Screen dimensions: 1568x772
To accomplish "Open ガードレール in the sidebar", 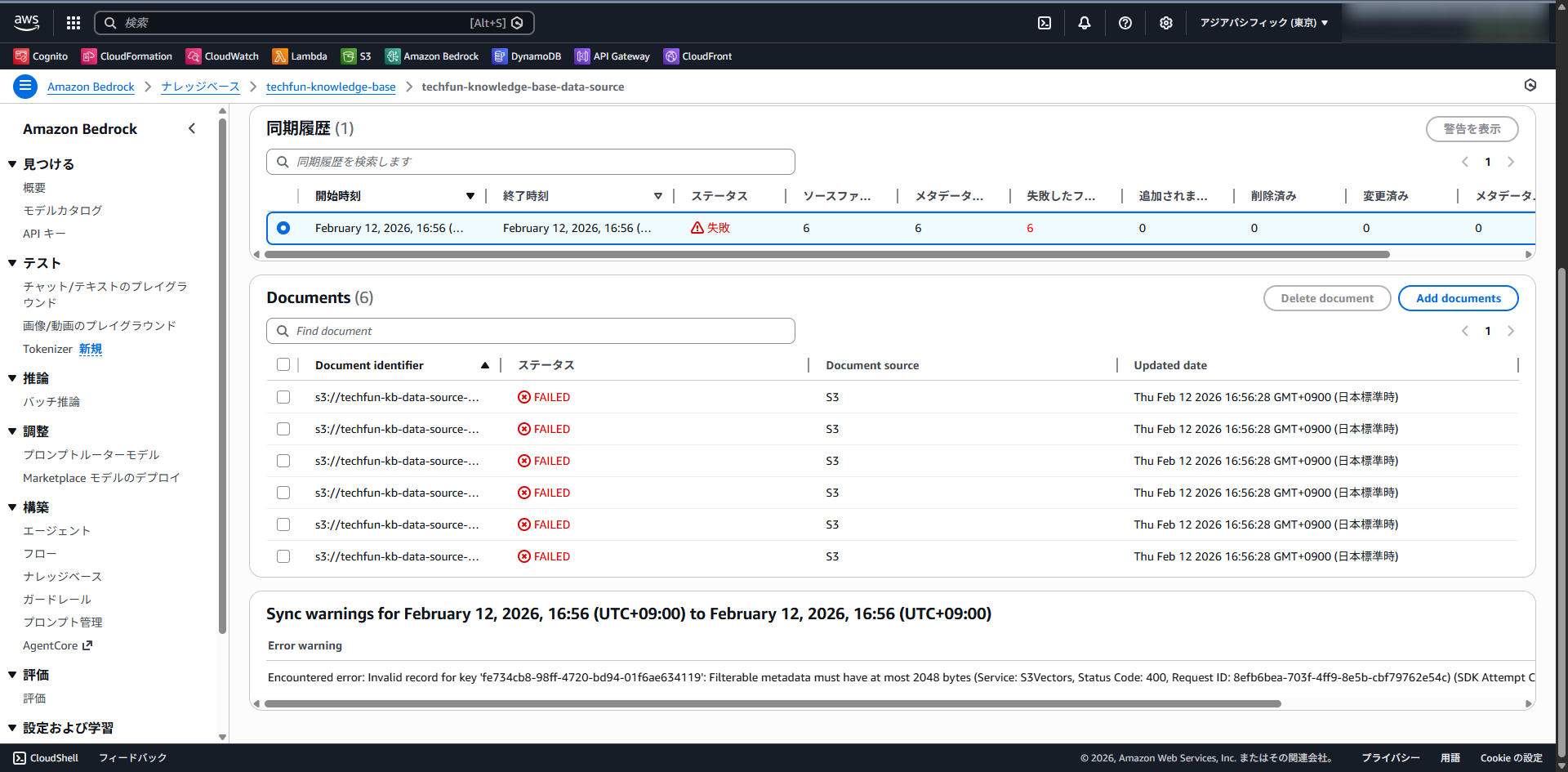I will coord(57,600).
